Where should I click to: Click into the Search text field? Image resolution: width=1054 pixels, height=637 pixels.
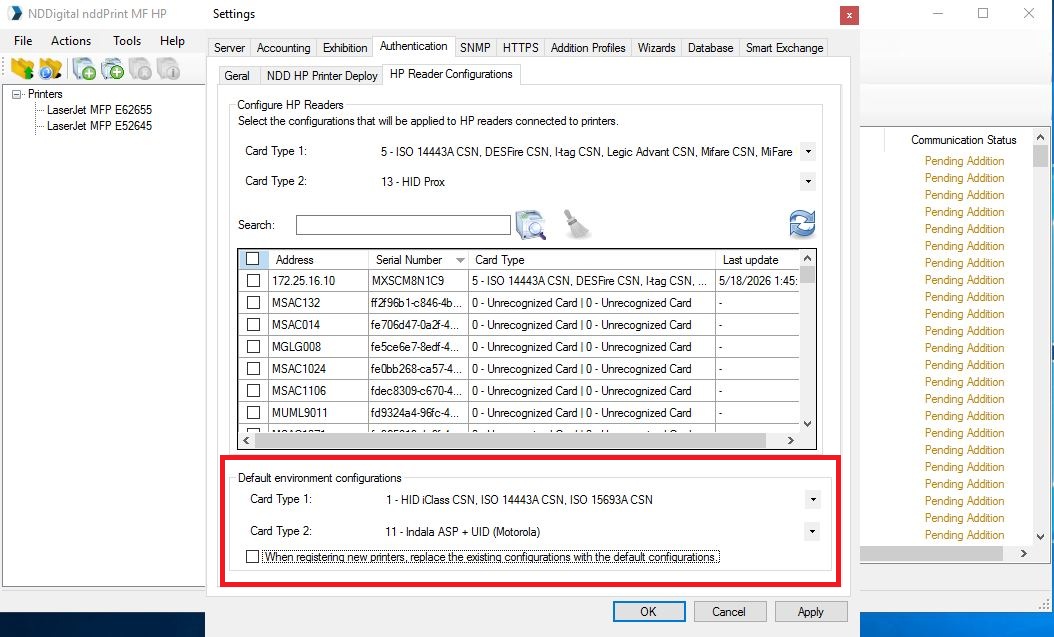tap(403, 224)
